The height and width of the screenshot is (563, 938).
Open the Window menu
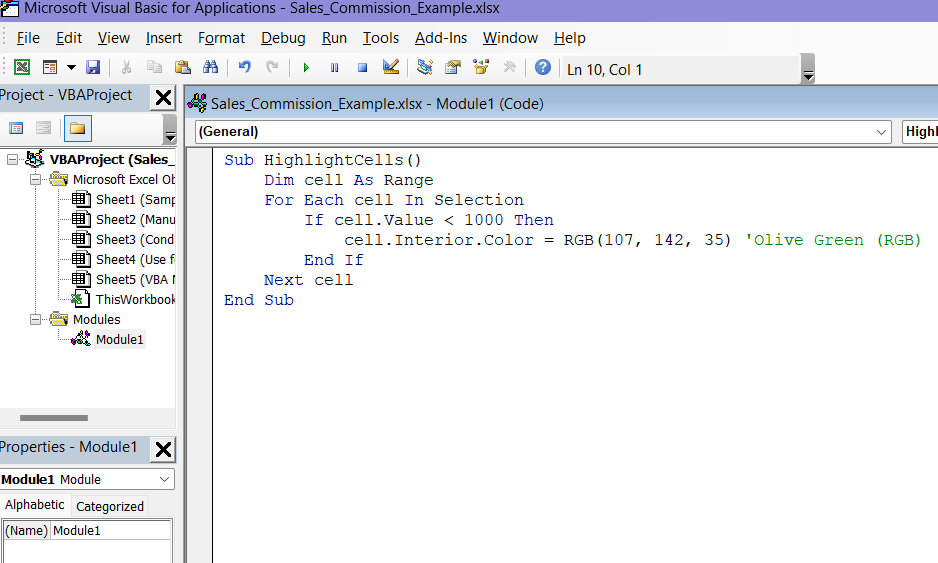click(510, 38)
